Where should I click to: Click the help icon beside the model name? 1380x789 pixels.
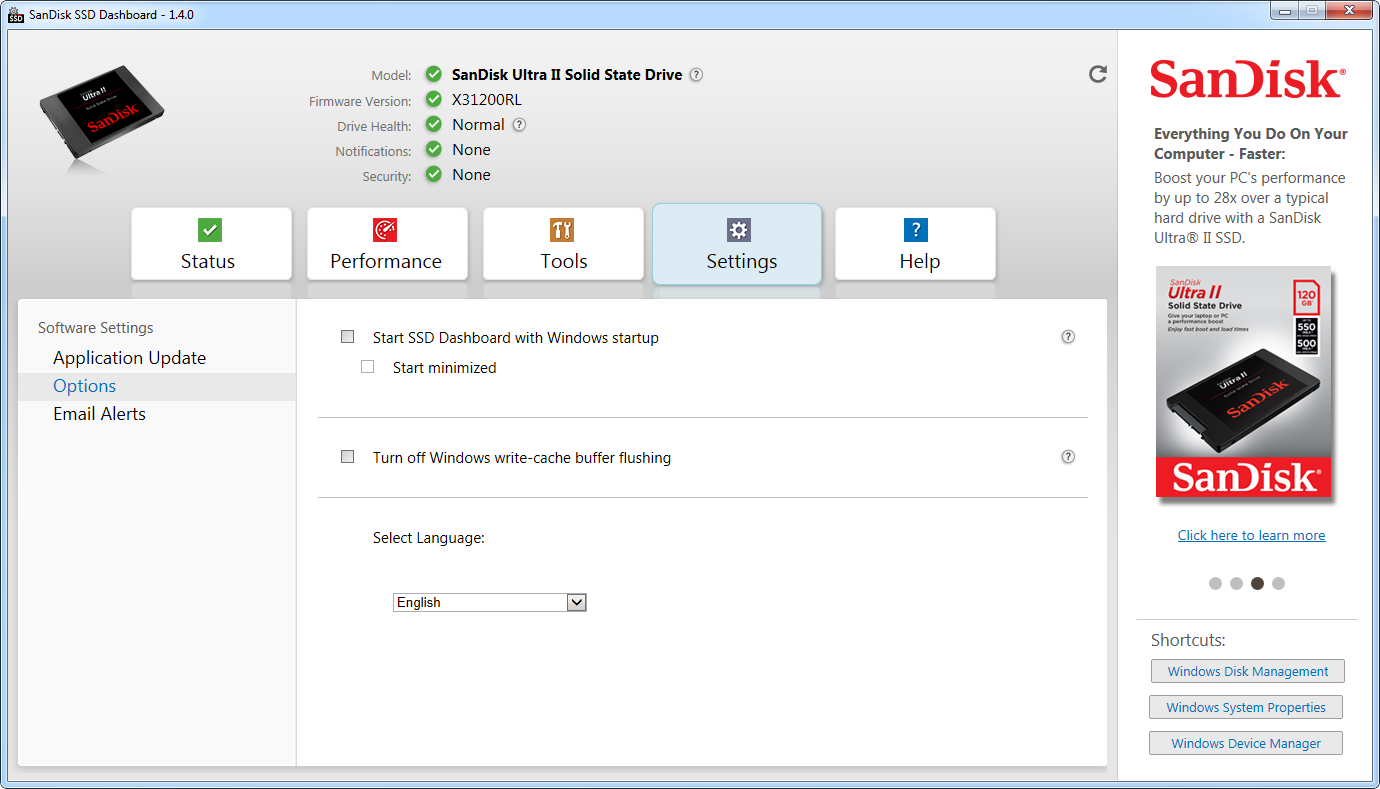pos(696,74)
